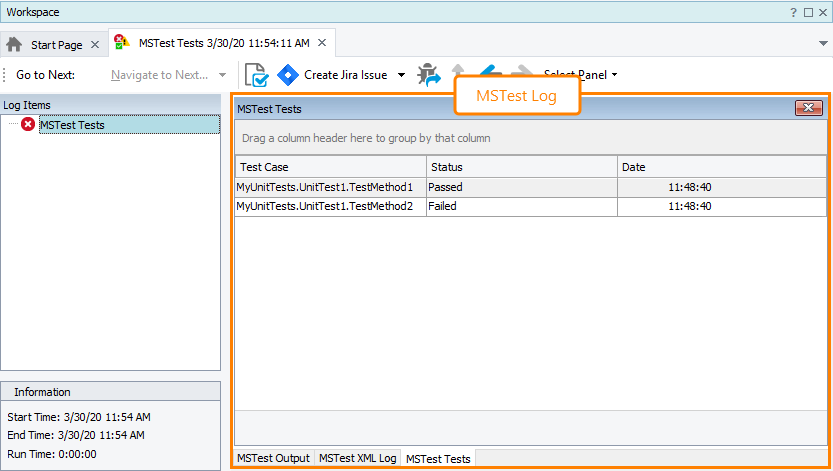The height and width of the screenshot is (471, 833).
Task: Close the MSTest Tests panel
Action: (808, 108)
